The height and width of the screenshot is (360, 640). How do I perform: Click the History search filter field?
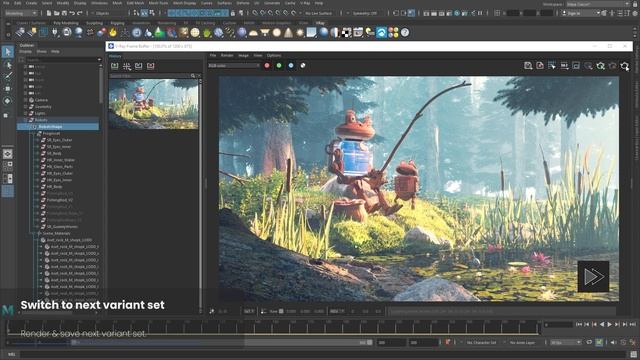(149, 76)
